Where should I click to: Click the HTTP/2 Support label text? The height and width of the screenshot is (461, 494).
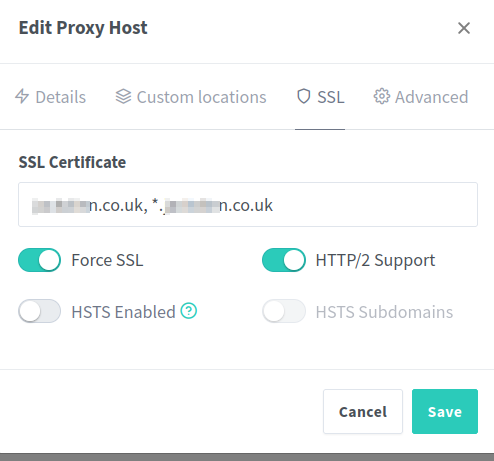tap(375, 261)
